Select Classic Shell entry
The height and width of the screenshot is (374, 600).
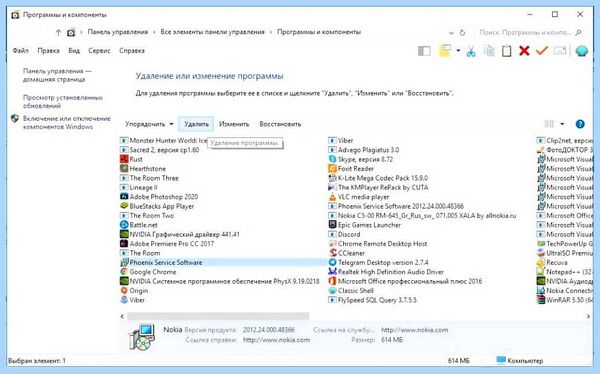[355, 291]
